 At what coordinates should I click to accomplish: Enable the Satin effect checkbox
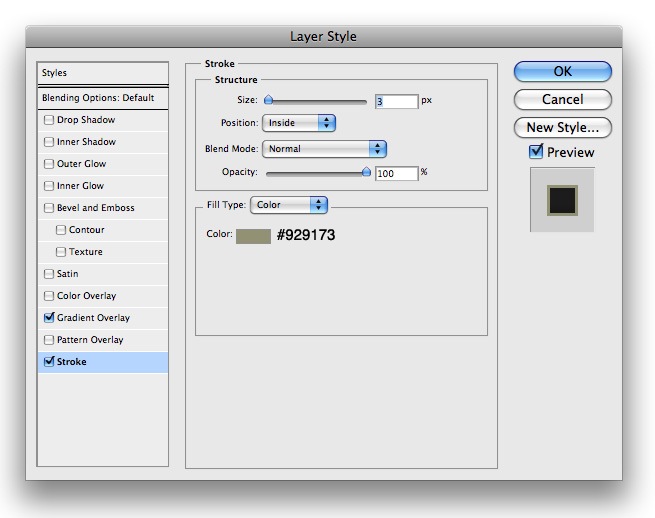[x=49, y=274]
